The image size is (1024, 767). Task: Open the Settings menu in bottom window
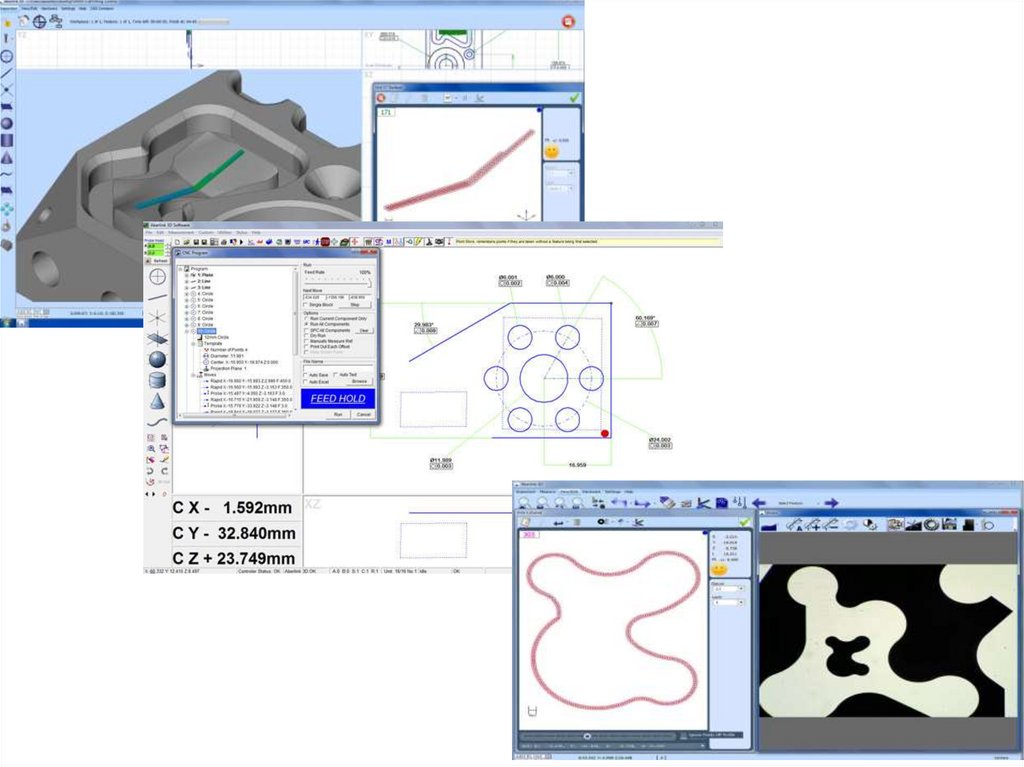(x=612, y=491)
